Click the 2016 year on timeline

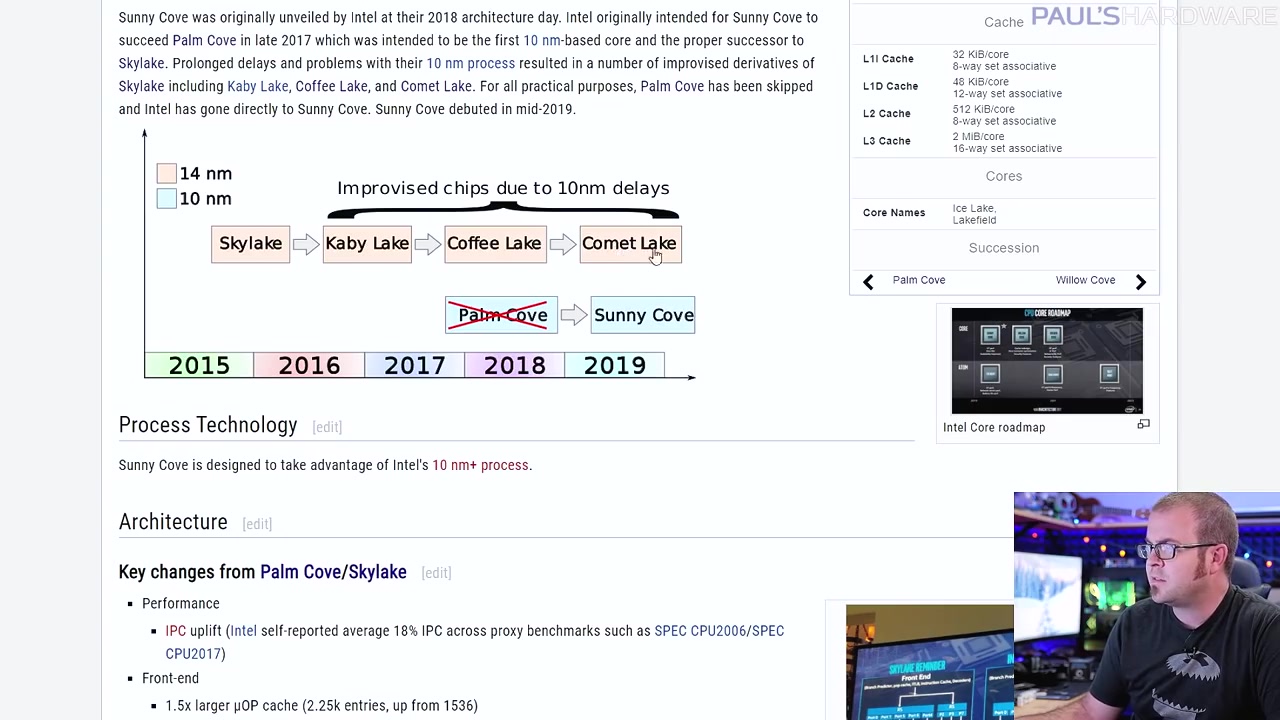309,366
